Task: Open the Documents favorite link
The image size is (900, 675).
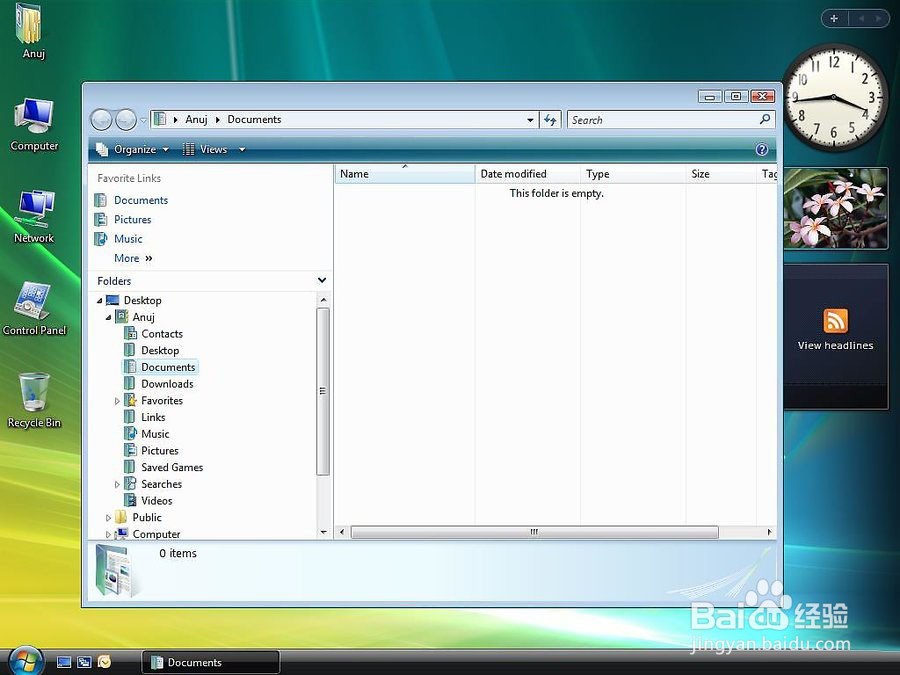Action: (141, 200)
